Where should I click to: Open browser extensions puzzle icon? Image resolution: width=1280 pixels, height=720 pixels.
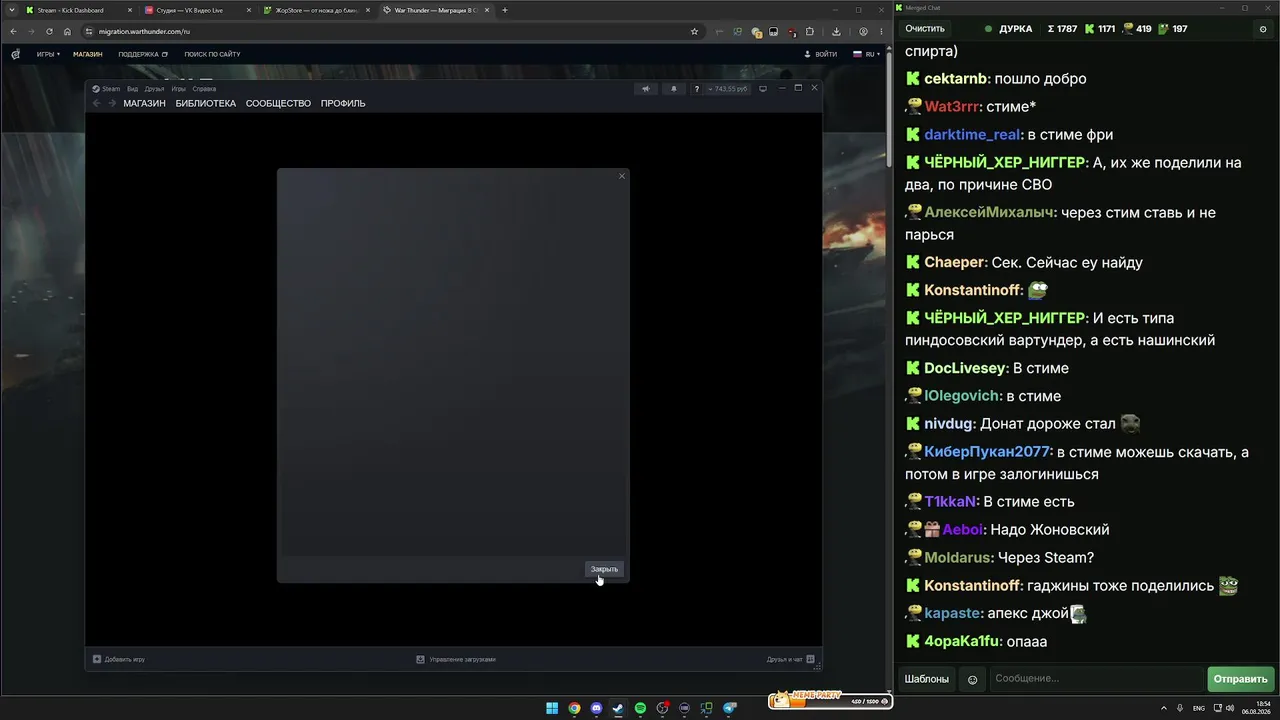tap(810, 31)
